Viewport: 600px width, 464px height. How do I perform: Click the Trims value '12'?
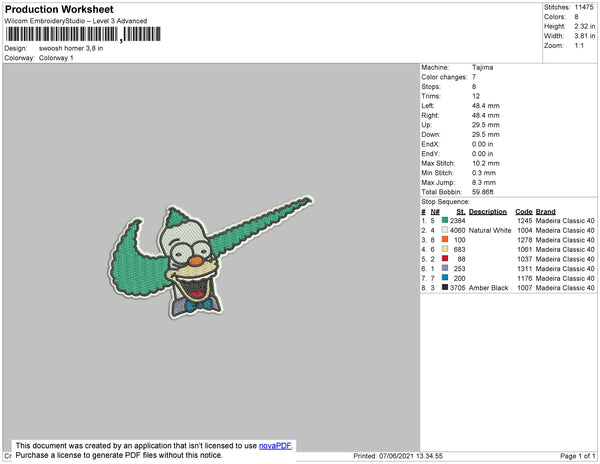(476, 96)
